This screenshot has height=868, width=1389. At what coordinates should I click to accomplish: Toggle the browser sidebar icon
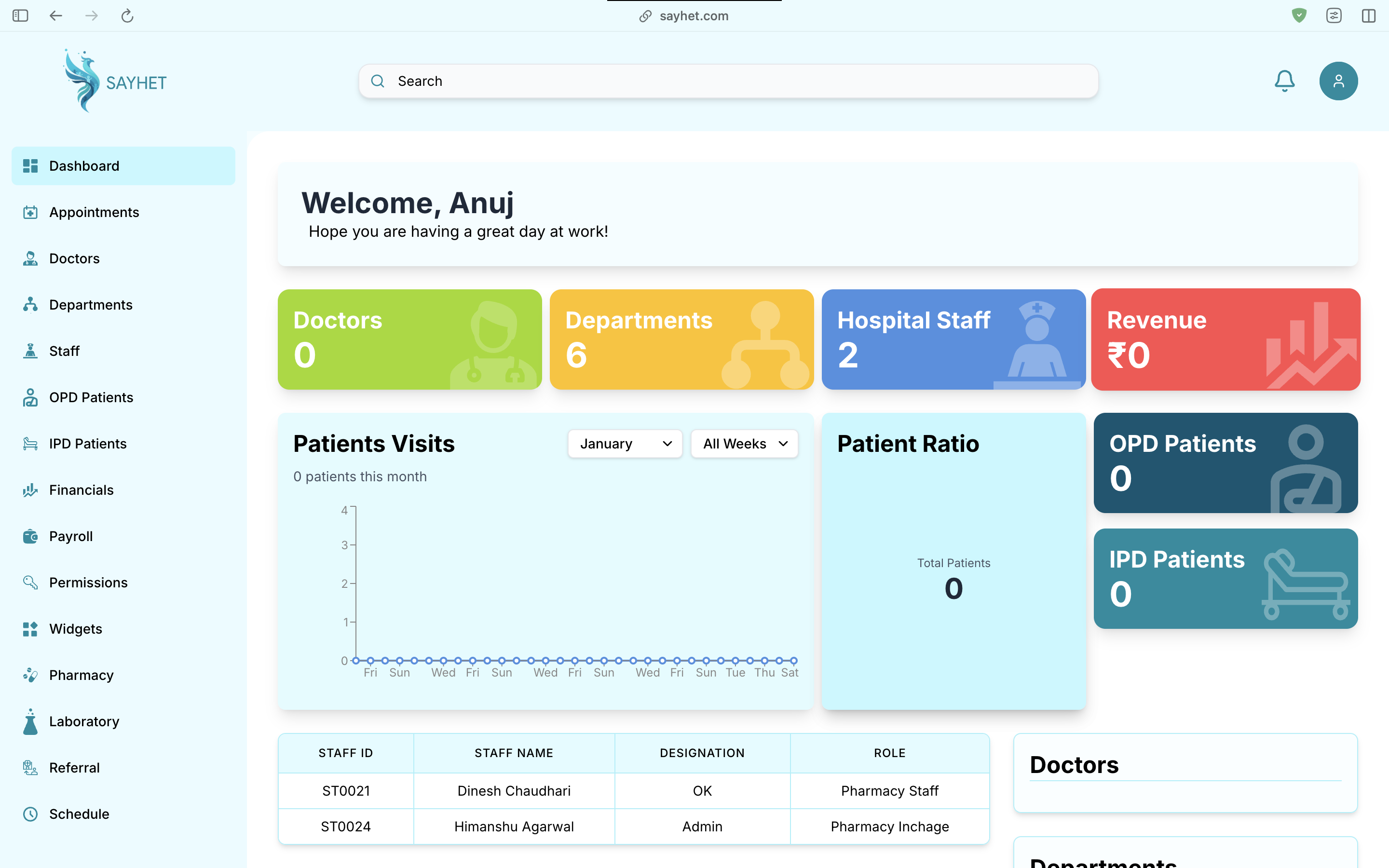pos(20,15)
